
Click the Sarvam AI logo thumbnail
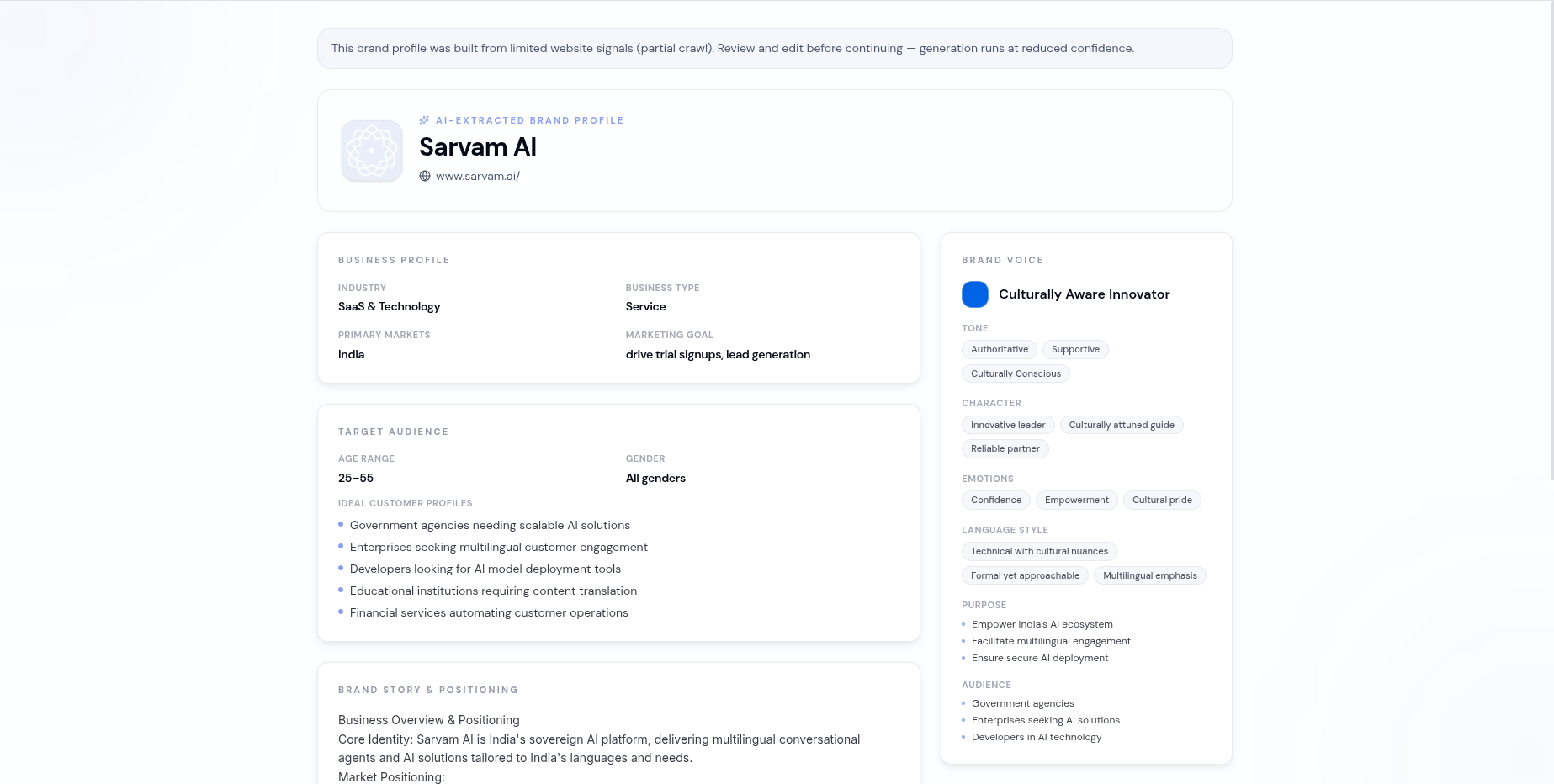click(x=372, y=151)
